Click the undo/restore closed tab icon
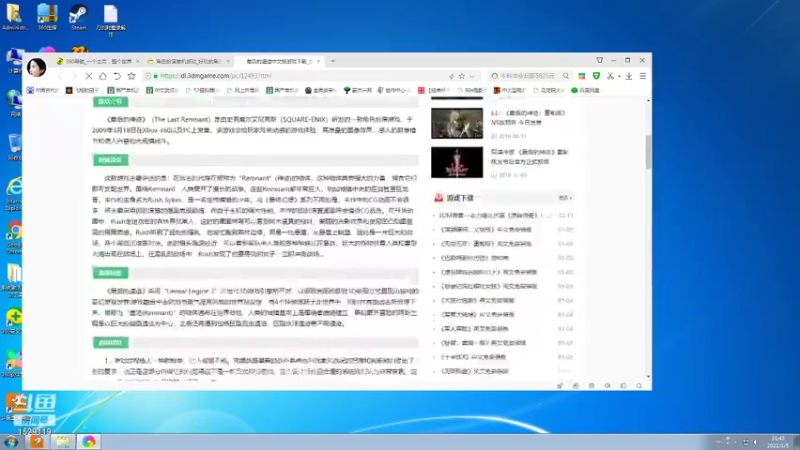The width and height of the screenshot is (800, 450). pyautogui.click(x=117, y=76)
